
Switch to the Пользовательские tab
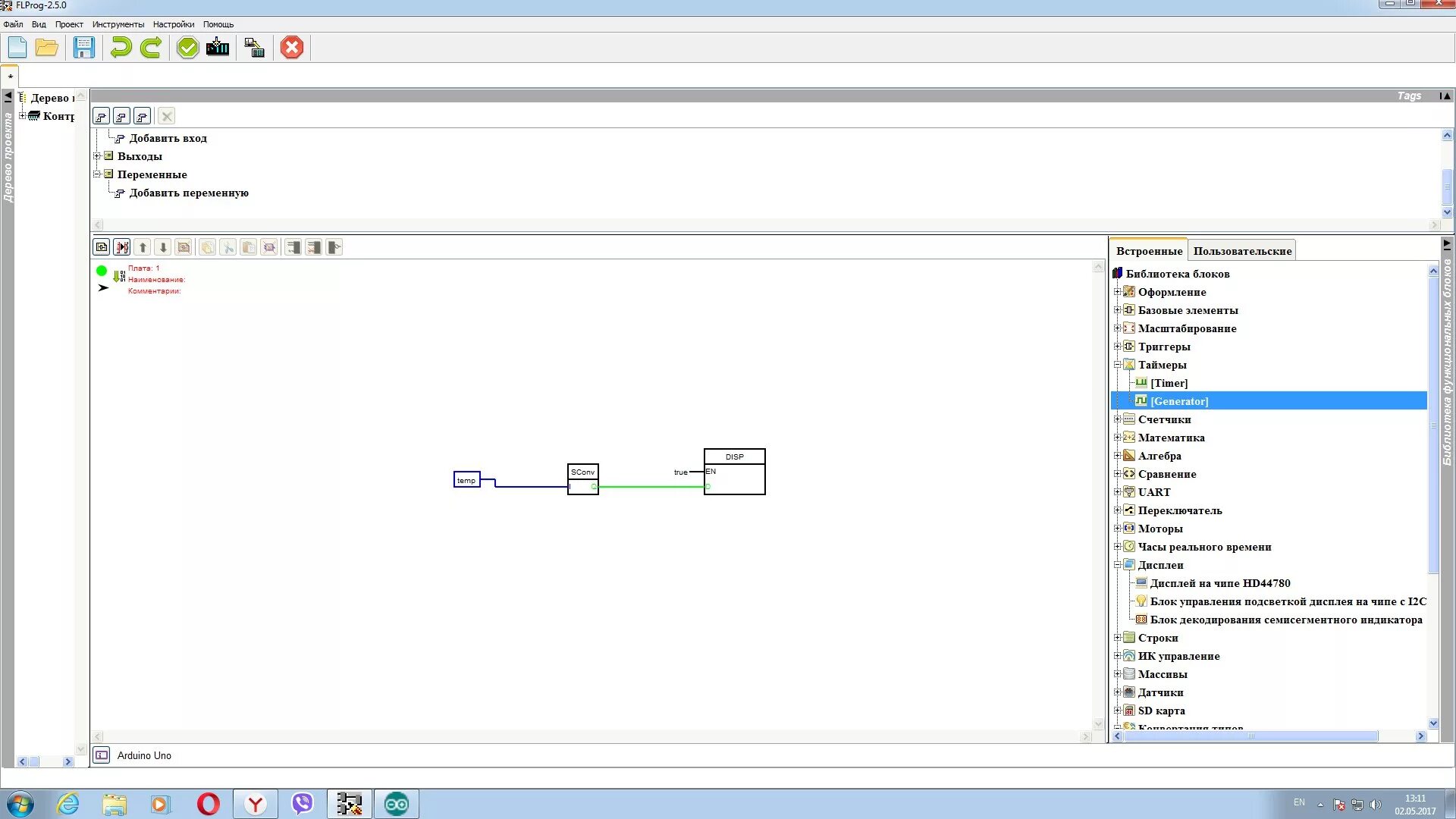click(x=1242, y=251)
